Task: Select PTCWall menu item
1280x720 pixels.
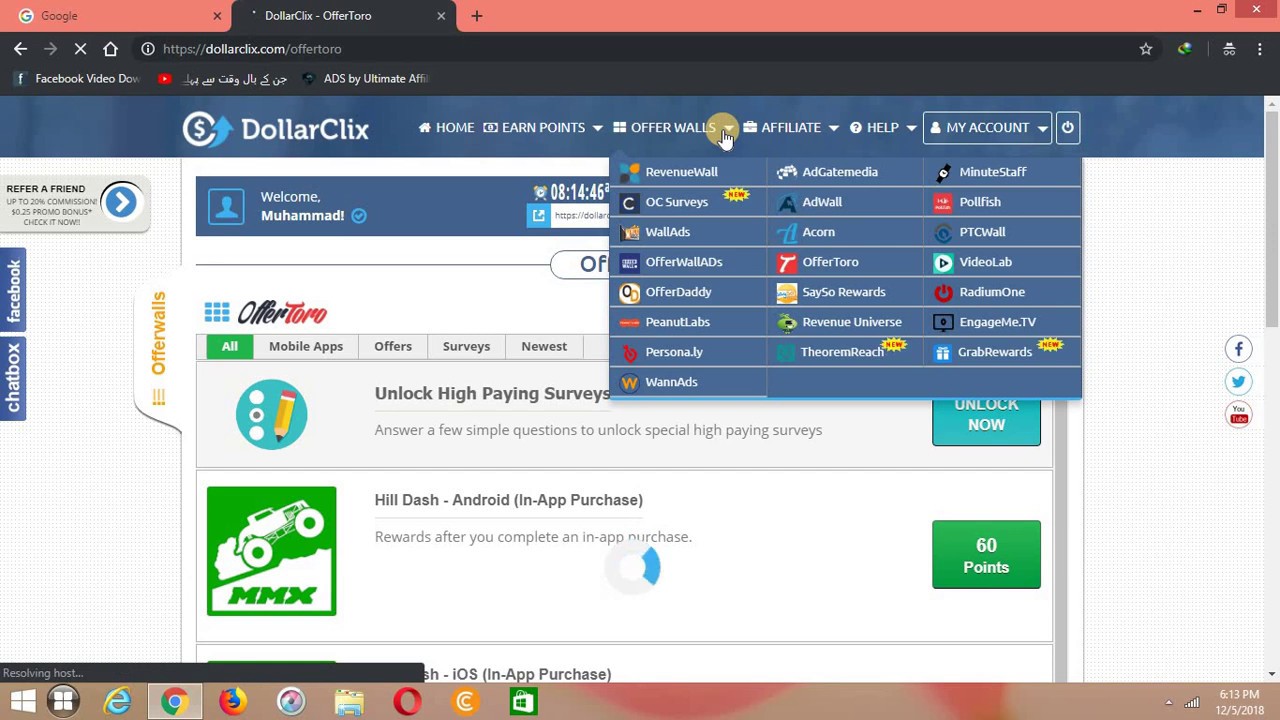Action: pyautogui.click(x=1002, y=232)
